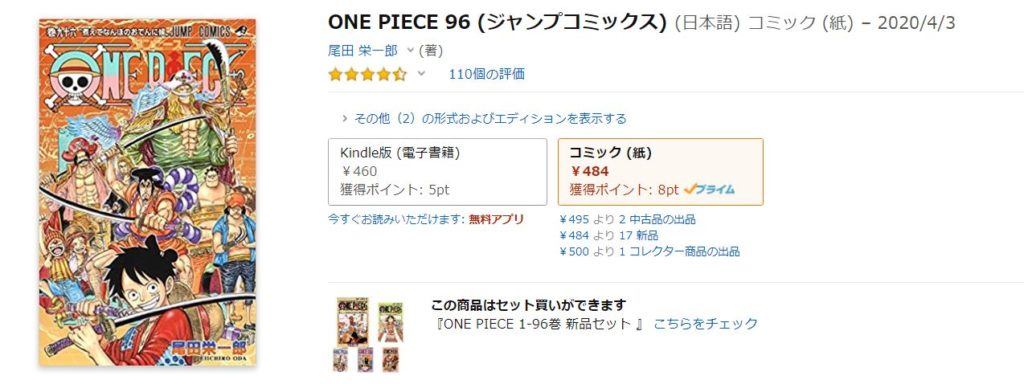
Task: Open the 110個の評価 reviews link
Action: (487, 74)
